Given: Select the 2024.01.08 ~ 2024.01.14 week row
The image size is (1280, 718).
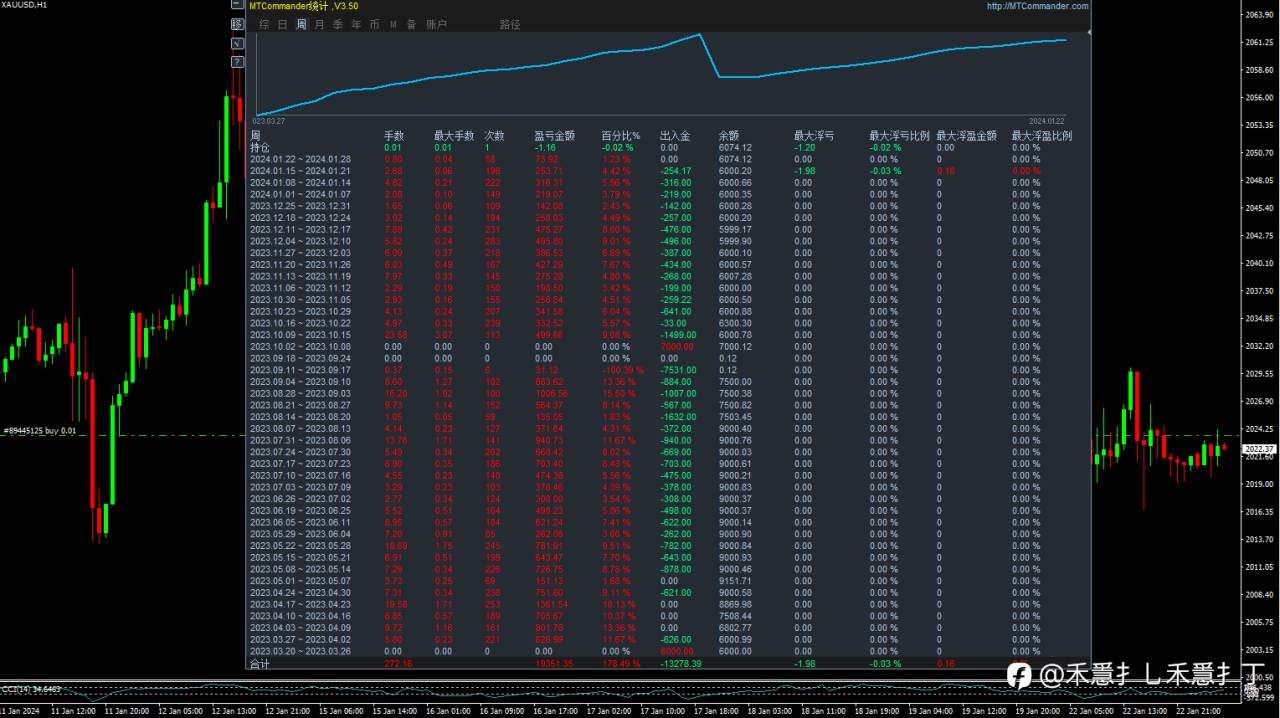Looking at the screenshot, I should pyautogui.click(x=668, y=182).
